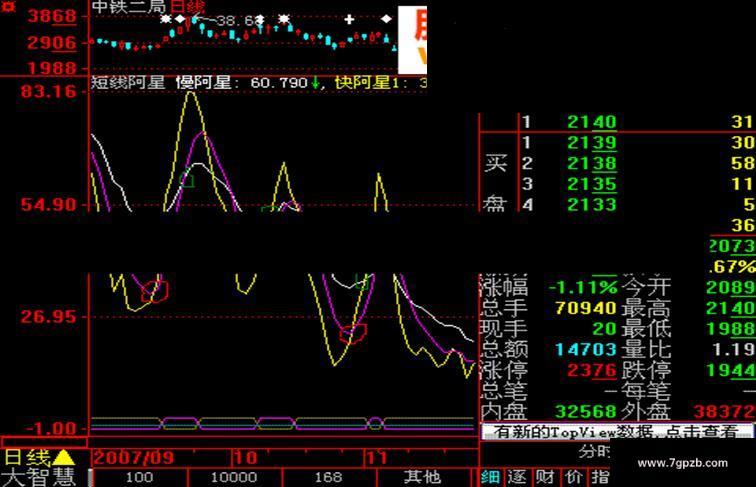Screen dimensions: 756x487
Task: Click the 中铁二局 stock name title
Action: coord(129,7)
